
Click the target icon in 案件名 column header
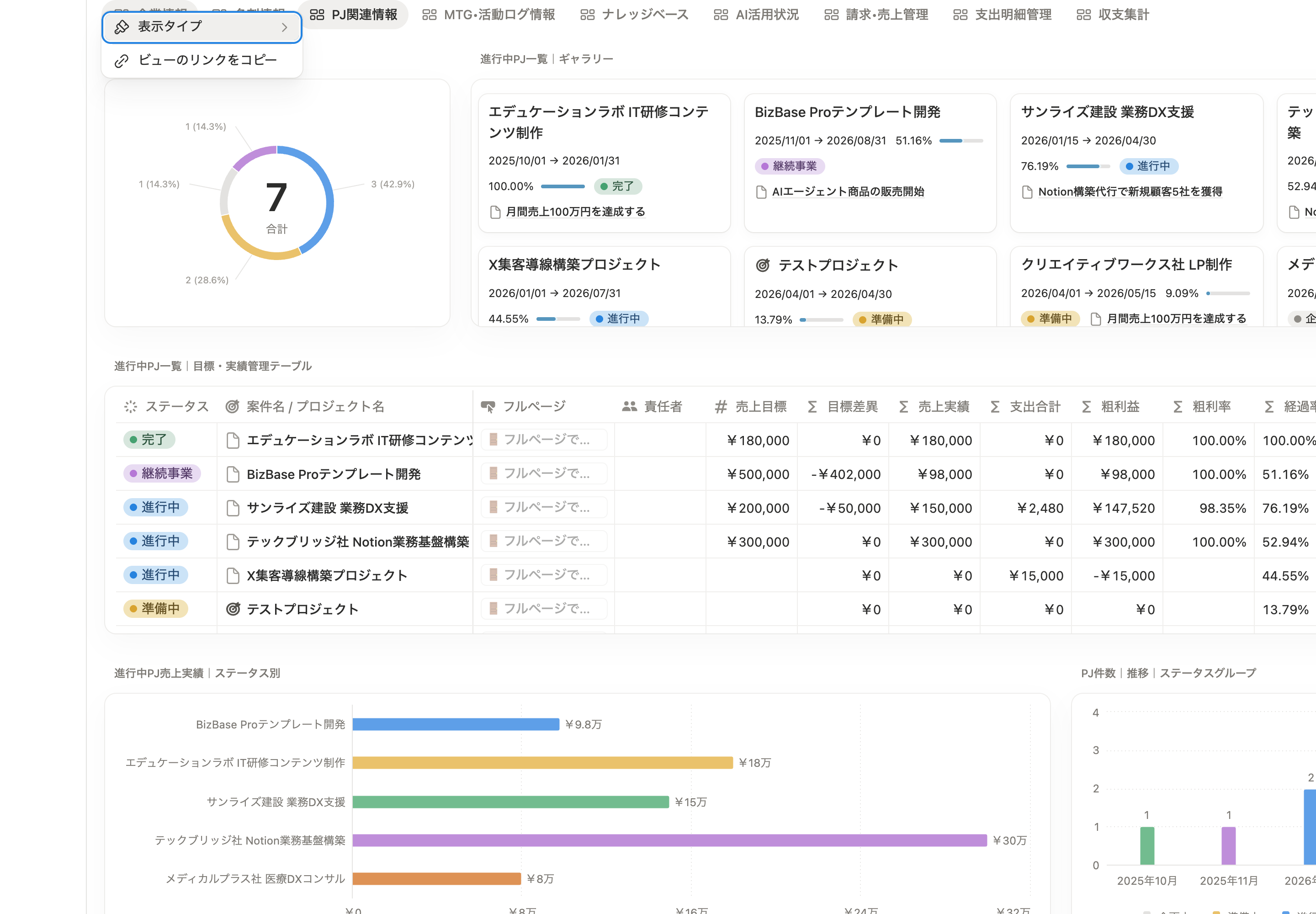232,407
